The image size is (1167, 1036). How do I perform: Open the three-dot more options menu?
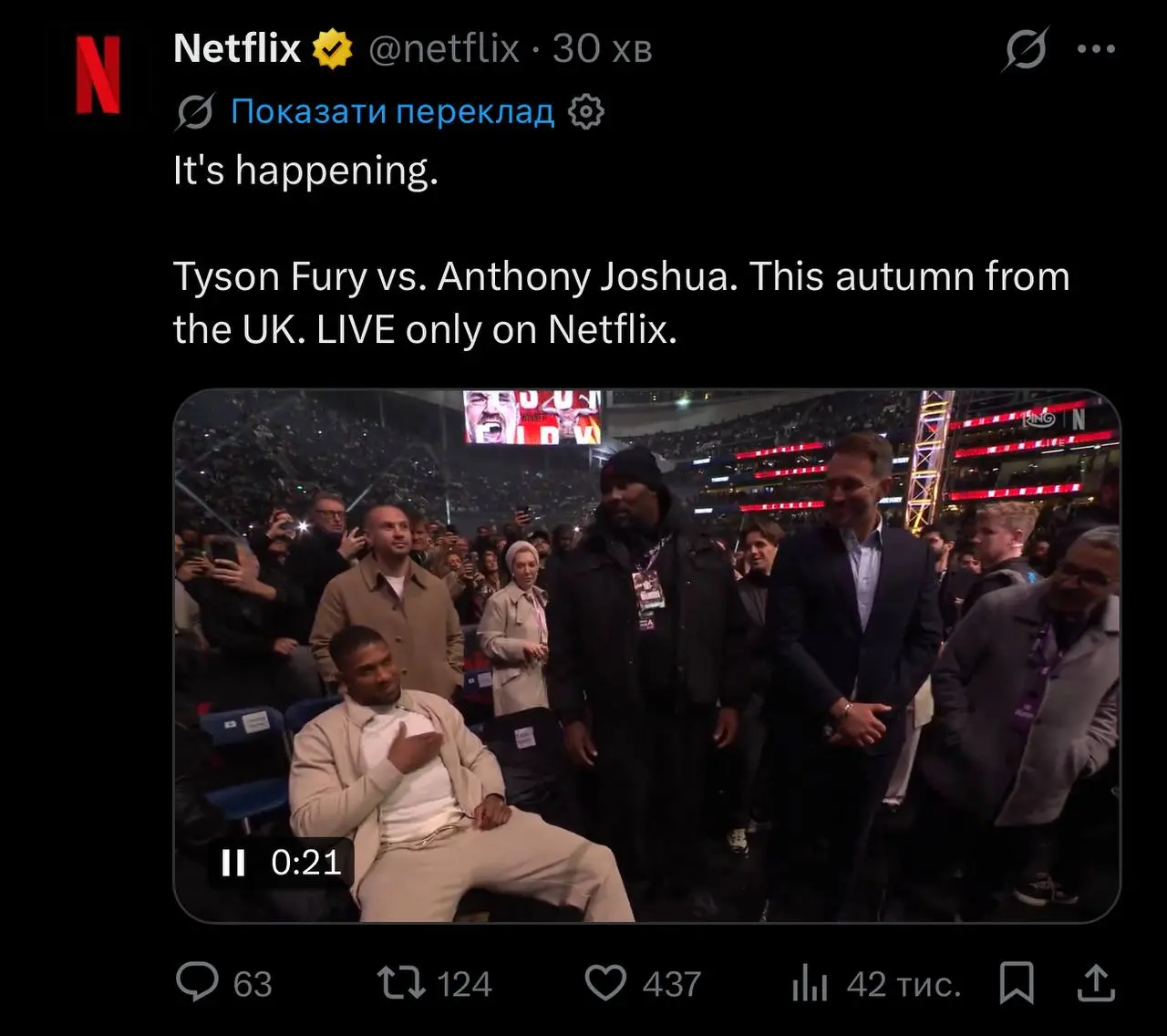coord(1096,49)
